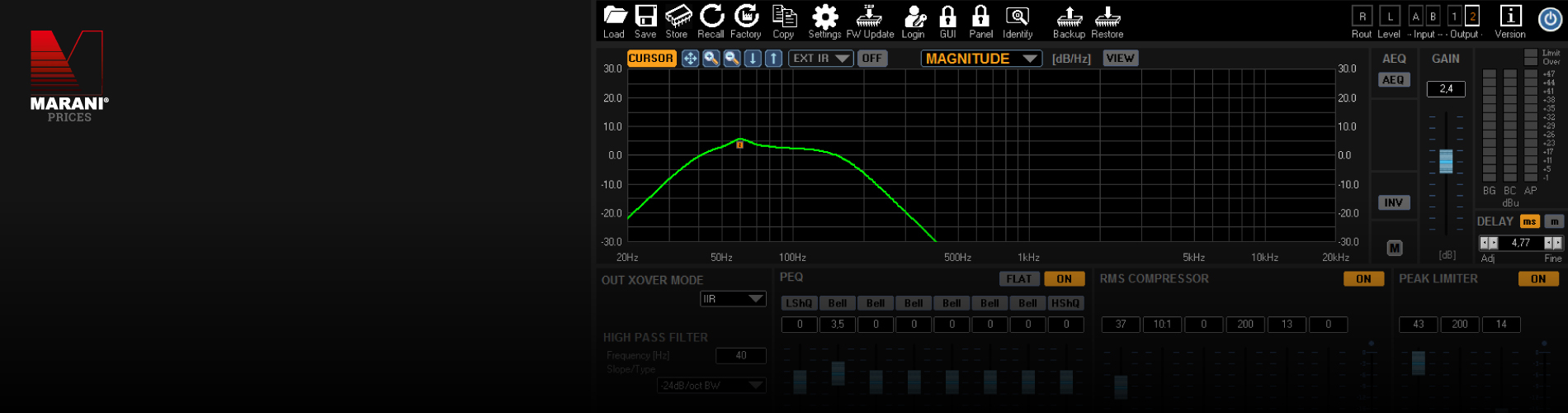
Task: Zoom in on the graph
Action: pos(711,59)
